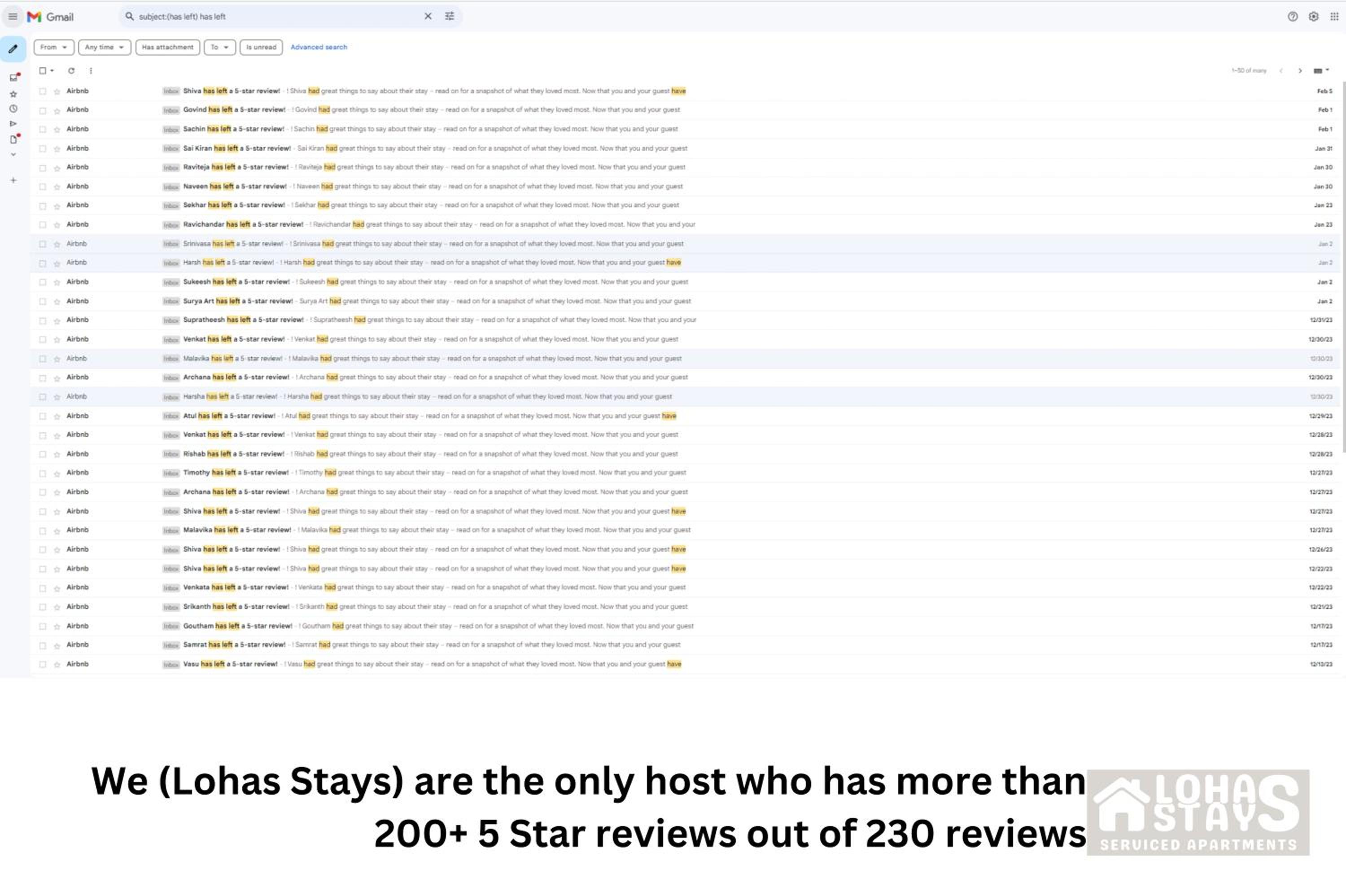The width and height of the screenshot is (1346, 896).
Task: Tick checkbox for Shiva Feb 5 email
Action: (42, 91)
